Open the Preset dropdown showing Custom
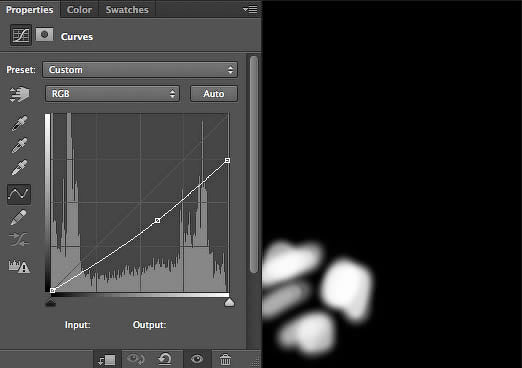 tap(140, 70)
